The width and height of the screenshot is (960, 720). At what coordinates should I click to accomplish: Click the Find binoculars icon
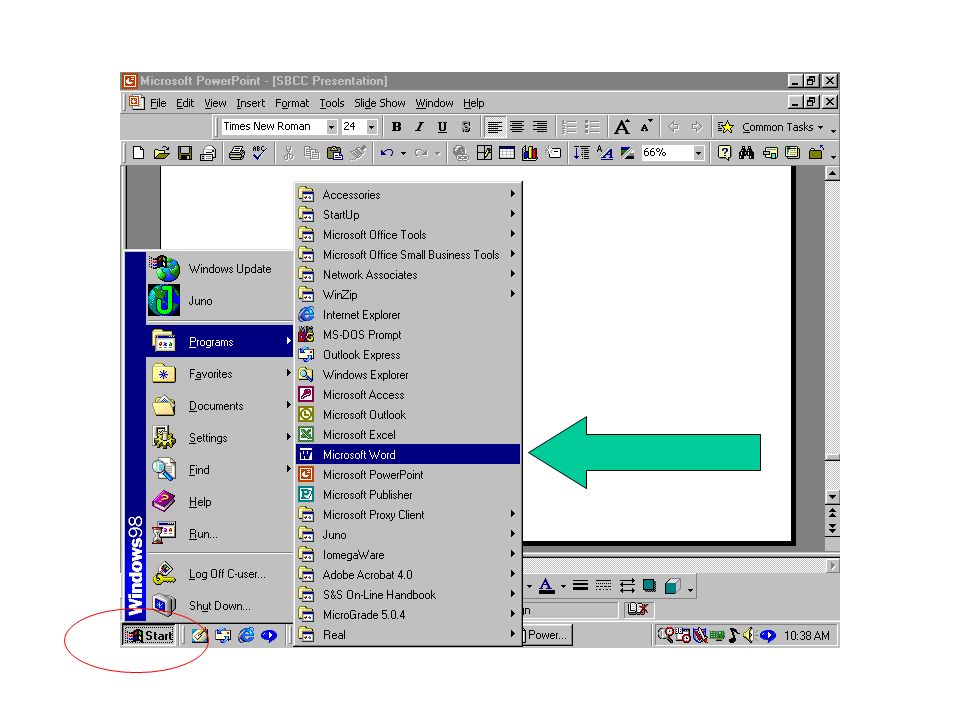746,152
